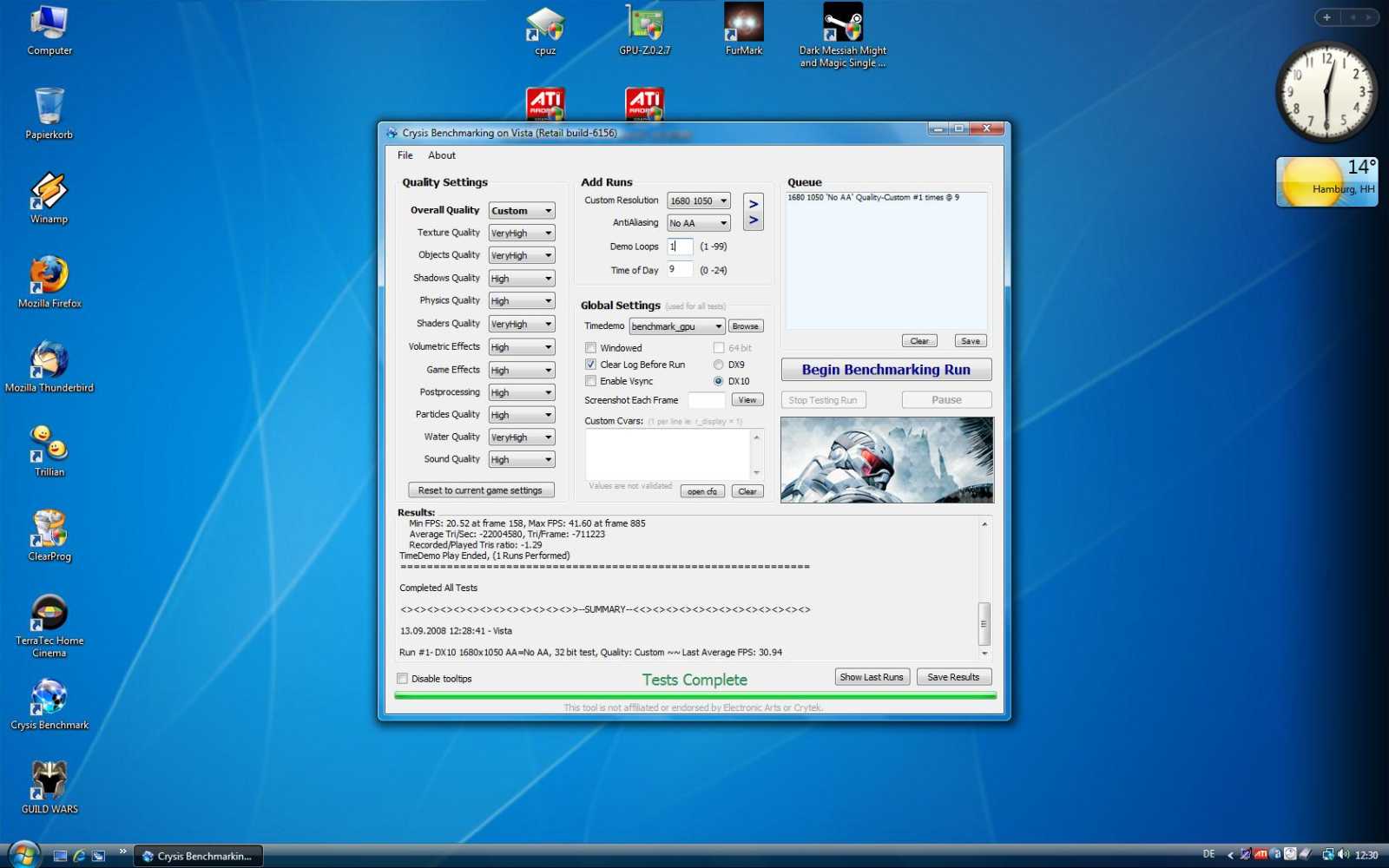The height and width of the screenshot is (868, 1389).
Task: Select the Trillian desktop icon
Action: click(x=49, y=450)
